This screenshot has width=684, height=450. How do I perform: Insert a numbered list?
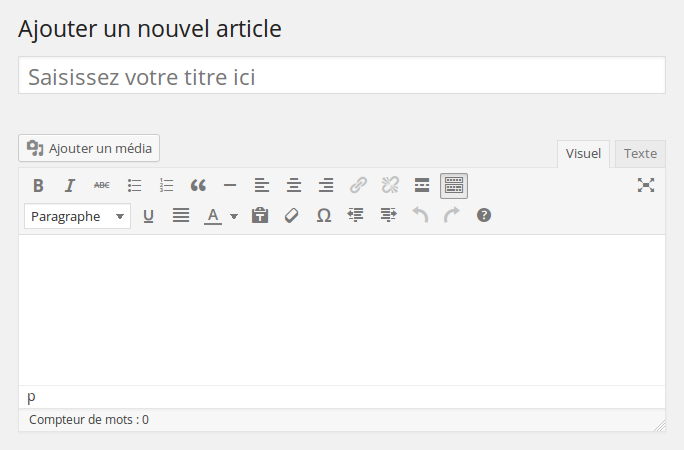[x=166, y=186]
